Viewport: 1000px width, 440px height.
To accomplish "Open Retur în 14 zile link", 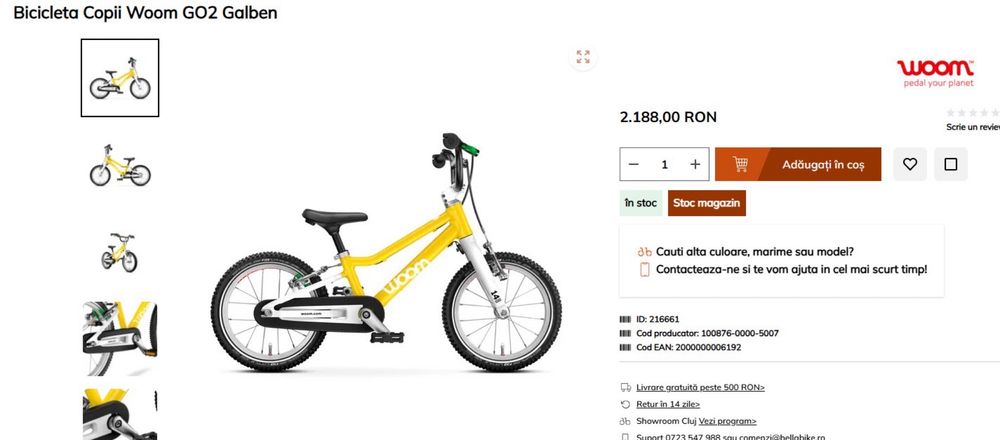I will click(668, 404).
